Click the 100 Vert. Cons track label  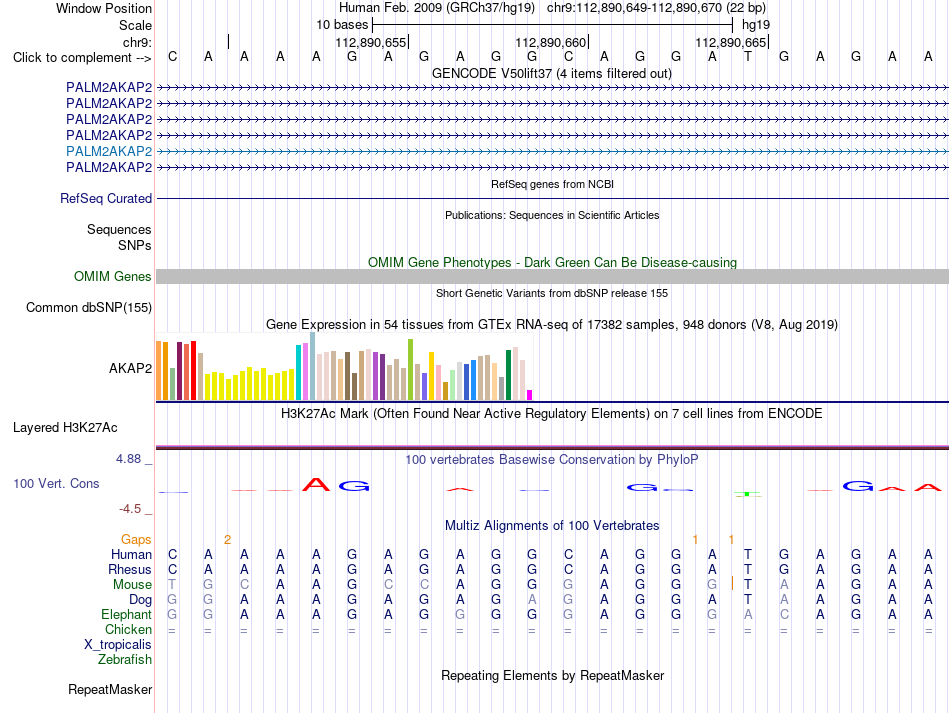56,483
